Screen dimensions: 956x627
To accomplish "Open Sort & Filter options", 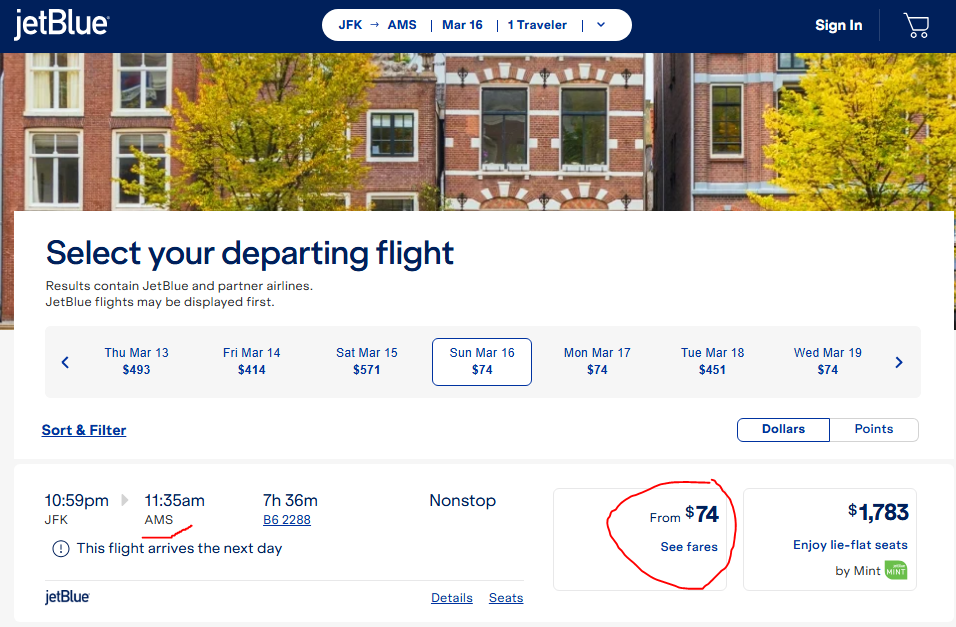I will (84, 430).
